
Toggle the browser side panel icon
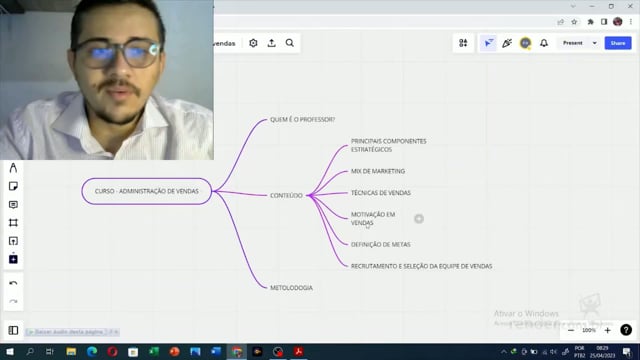(604, 22)
